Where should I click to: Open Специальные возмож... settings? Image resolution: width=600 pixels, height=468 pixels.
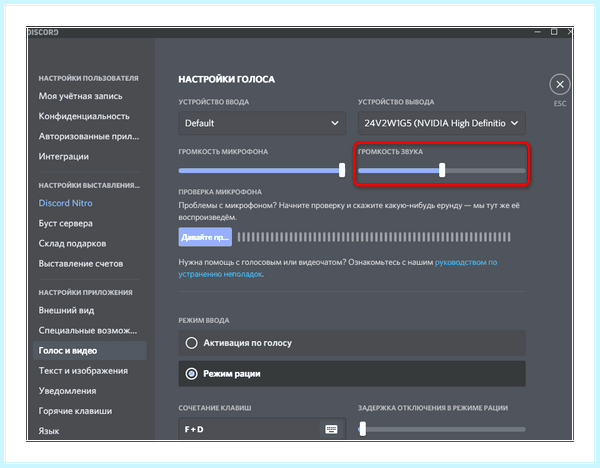(x=88, y=331)
